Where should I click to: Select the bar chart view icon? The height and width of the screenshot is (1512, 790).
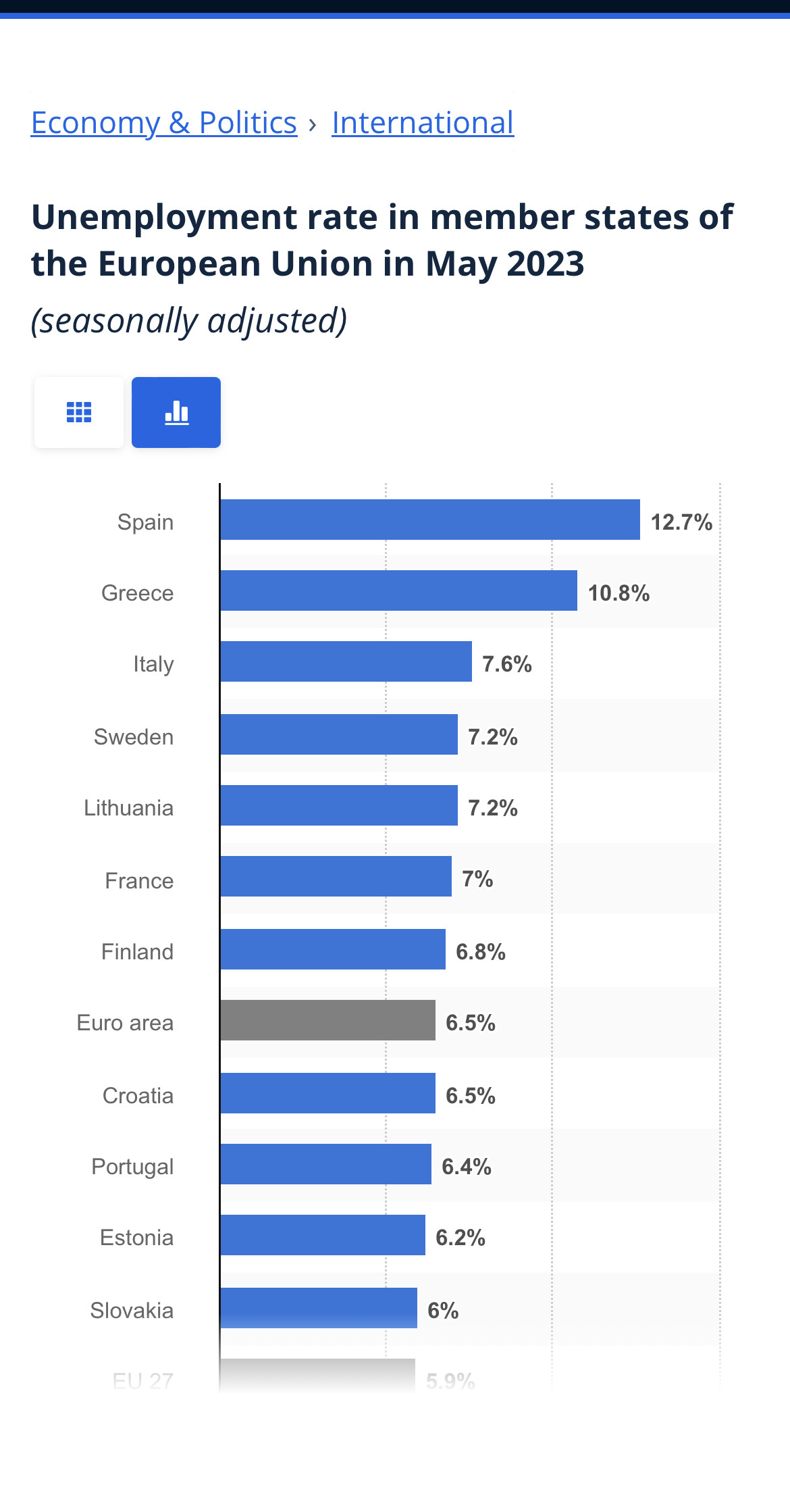(176, 412)
